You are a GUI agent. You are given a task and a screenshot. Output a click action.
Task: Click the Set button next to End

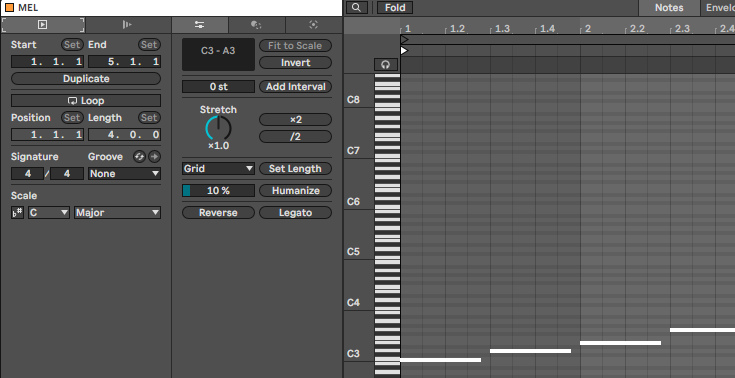pyautogui.click(x=149, y=45)
